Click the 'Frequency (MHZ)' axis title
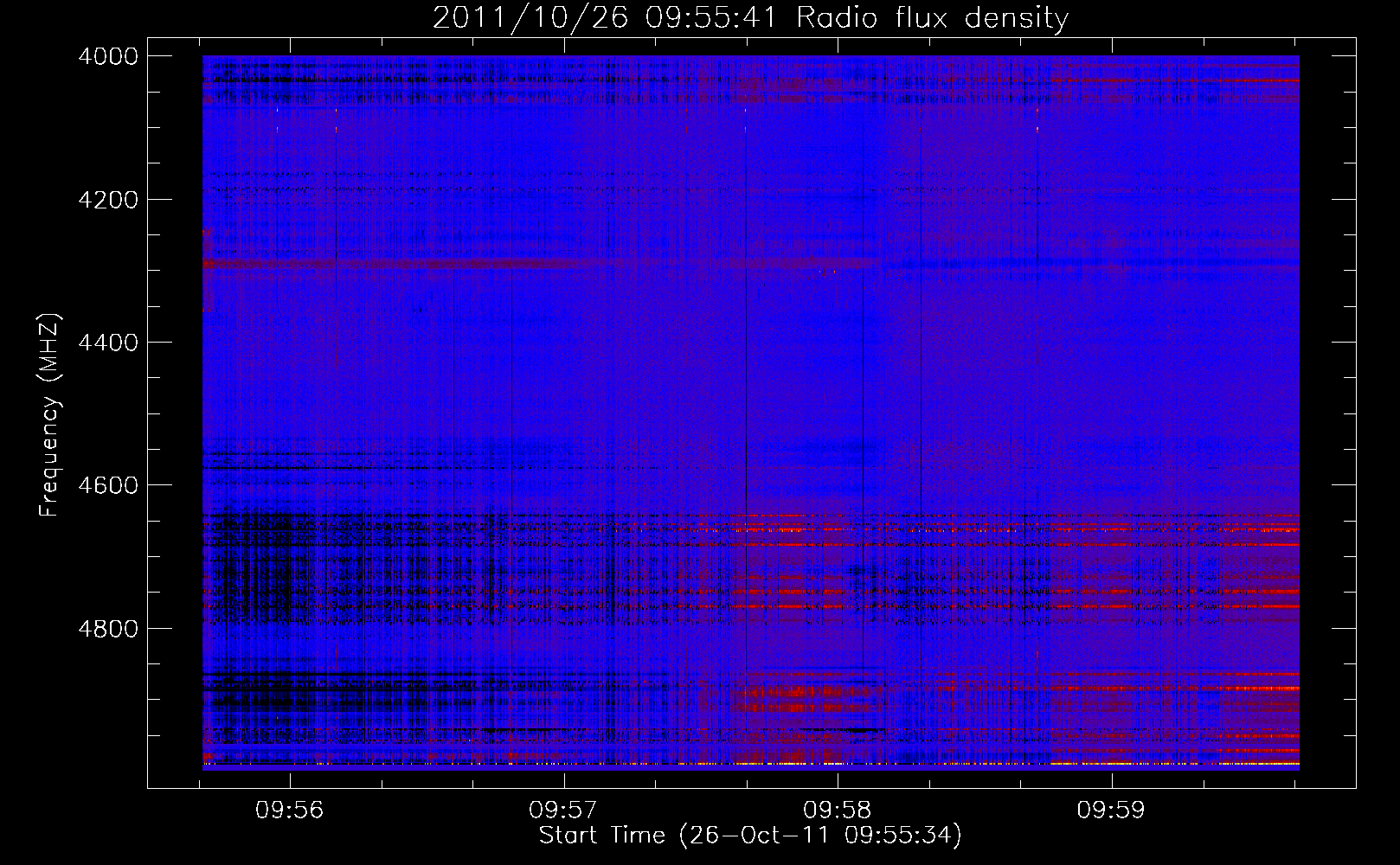The width and height of the screenshot is (1400, 865). click(x=50, y=414)
